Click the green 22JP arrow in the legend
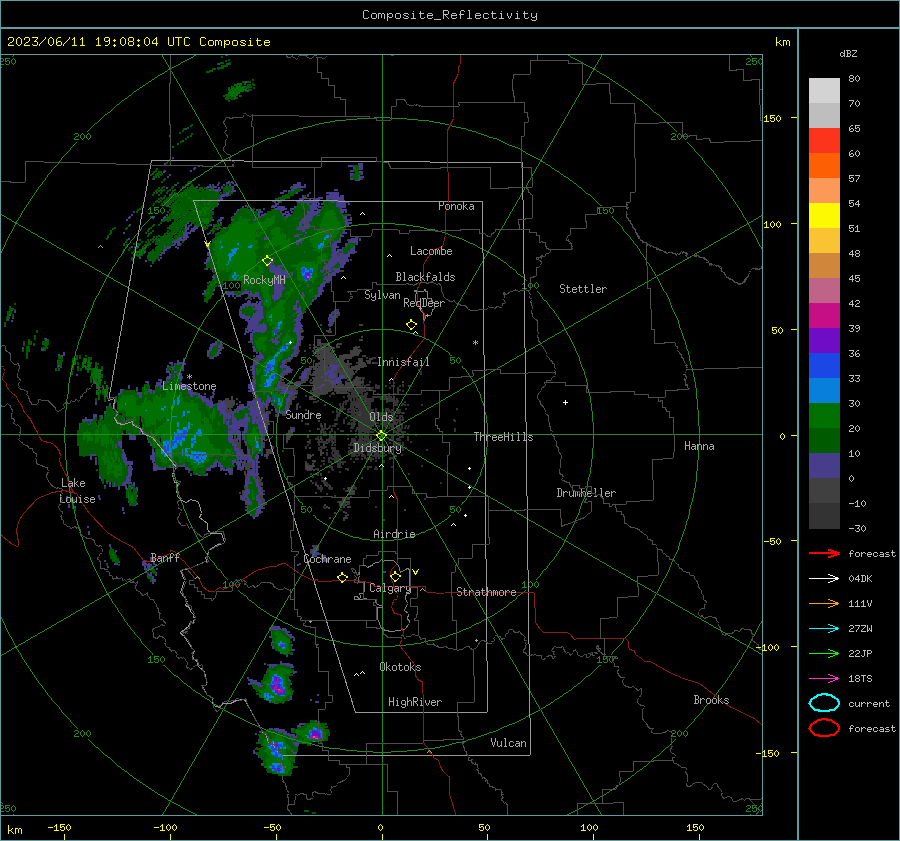 point(824,653)
